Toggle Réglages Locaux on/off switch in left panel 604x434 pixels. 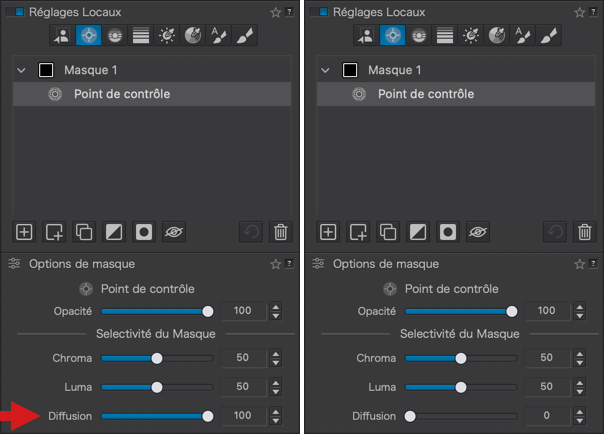(x=17, y=12)
